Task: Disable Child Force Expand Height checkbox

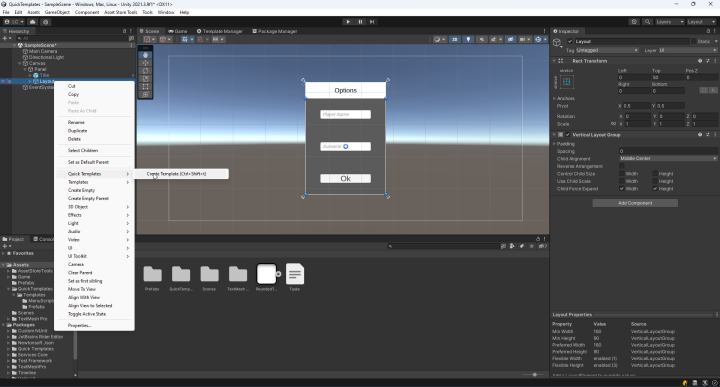Action: (x=655, y=188)
